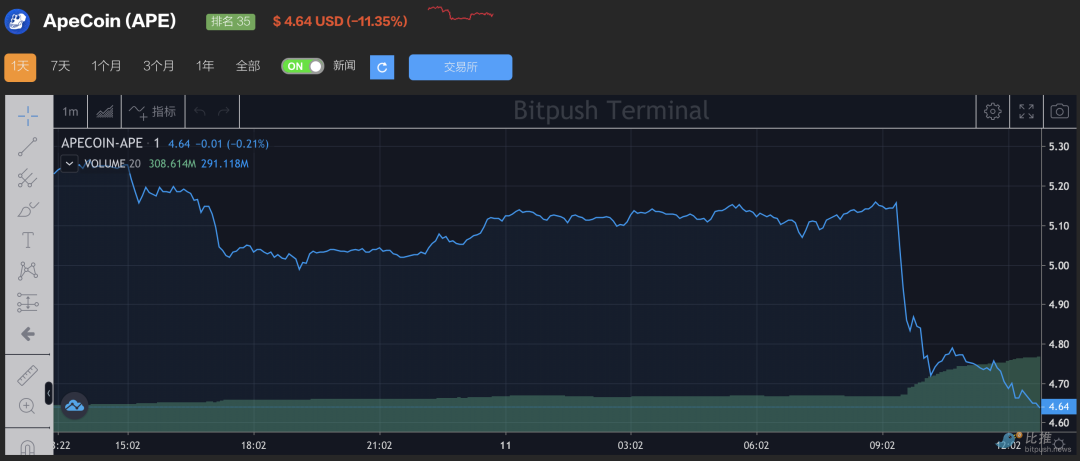Click the $ 4.64 USD price text
This screenshot has width=1080, height=461.
click(308, 21)
